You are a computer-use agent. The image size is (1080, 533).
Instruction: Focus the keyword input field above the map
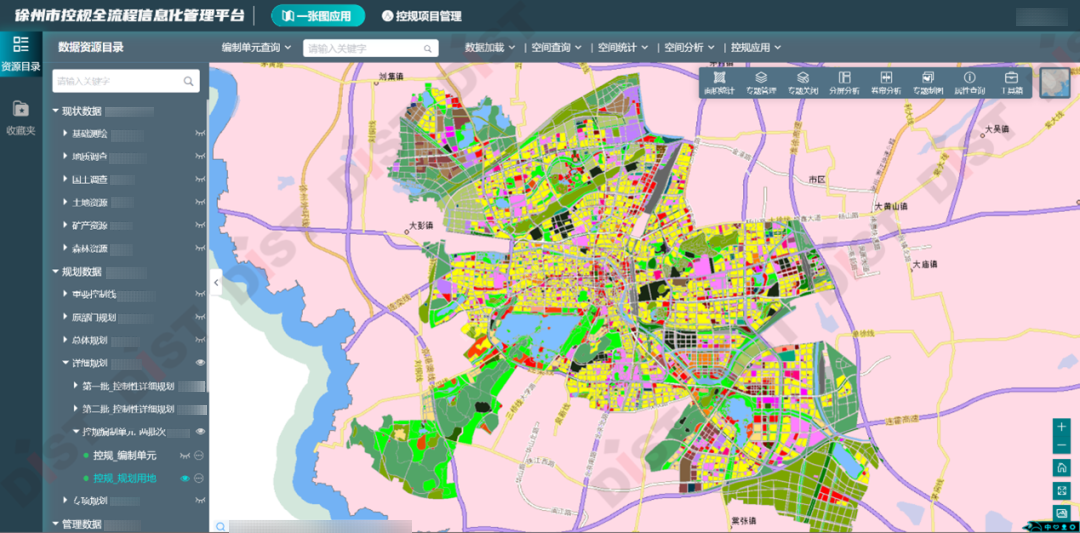(x=371, y=48)
